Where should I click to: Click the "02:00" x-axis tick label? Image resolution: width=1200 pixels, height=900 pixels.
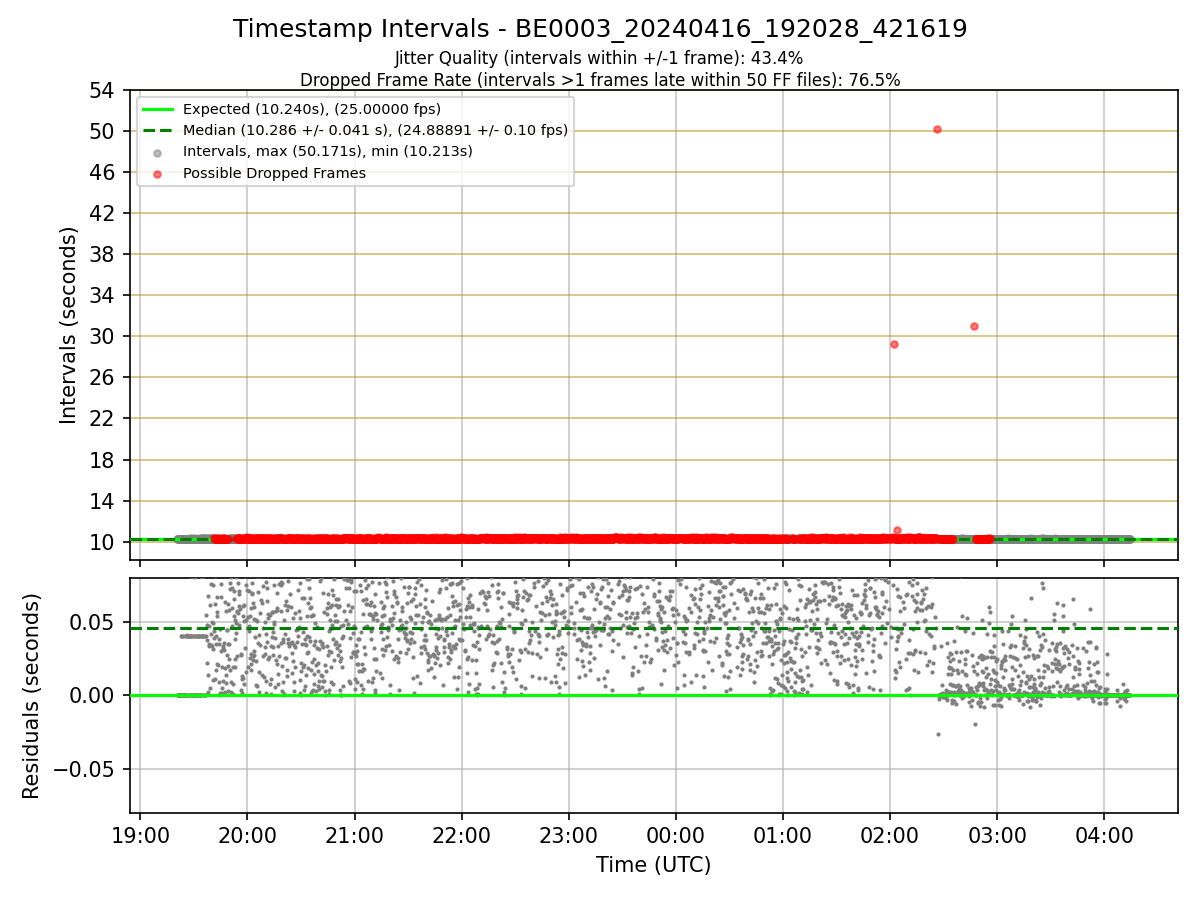[x=889, y=835]
